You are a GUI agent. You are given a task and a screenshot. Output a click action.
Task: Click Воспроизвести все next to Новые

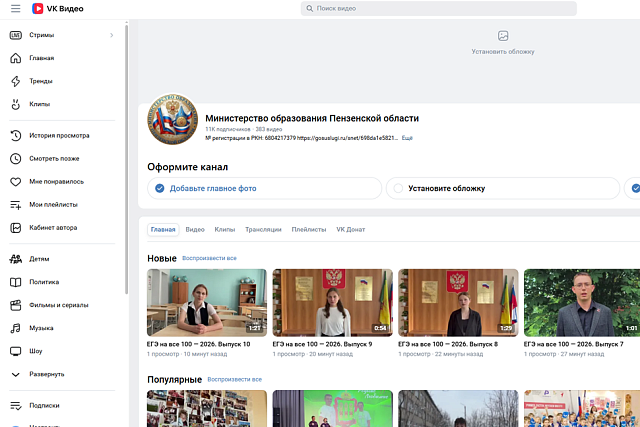209,258
